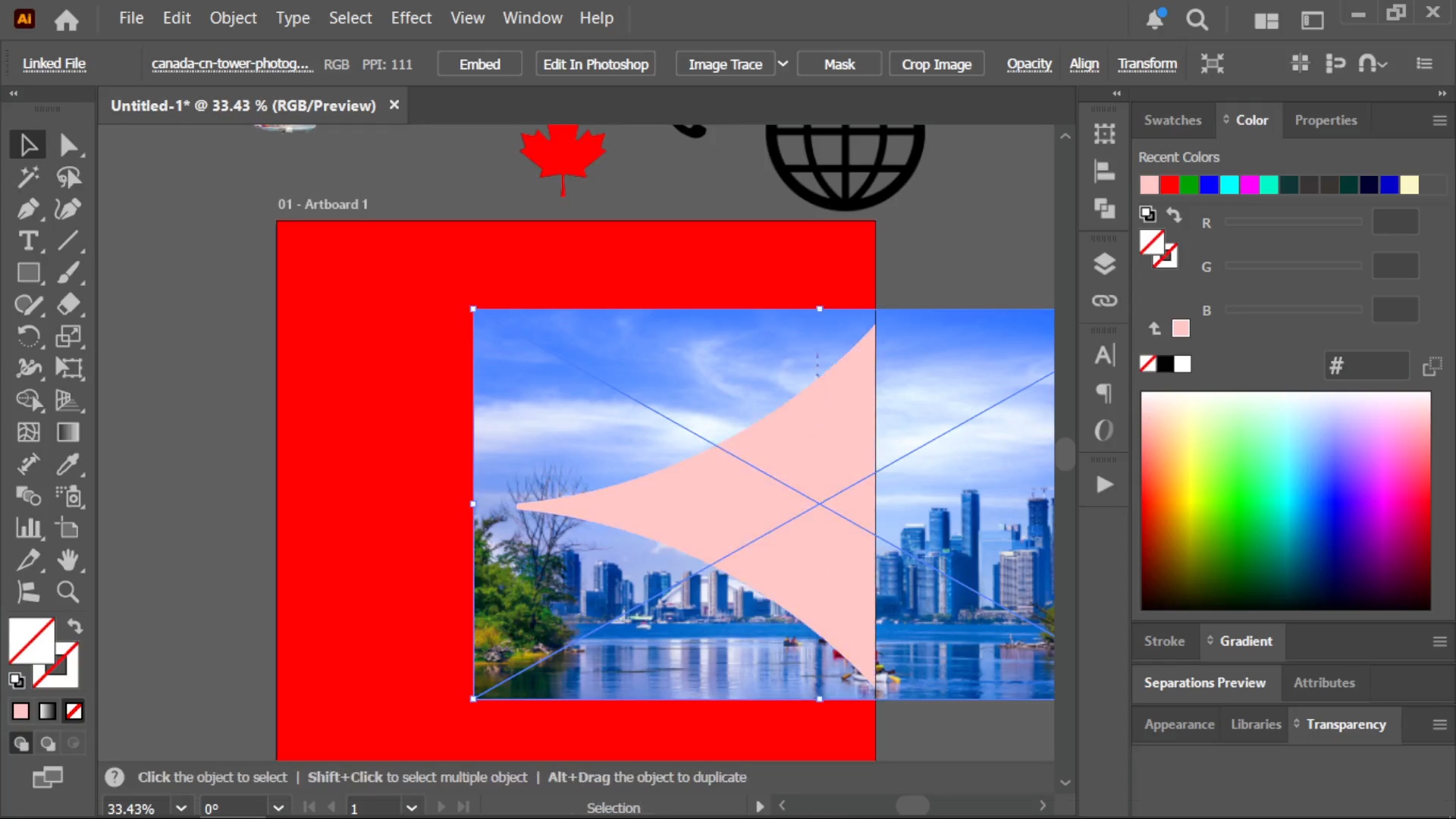Pick the Mesh tool
Viewport: 1456px width, 819px height.
point(29,432)
